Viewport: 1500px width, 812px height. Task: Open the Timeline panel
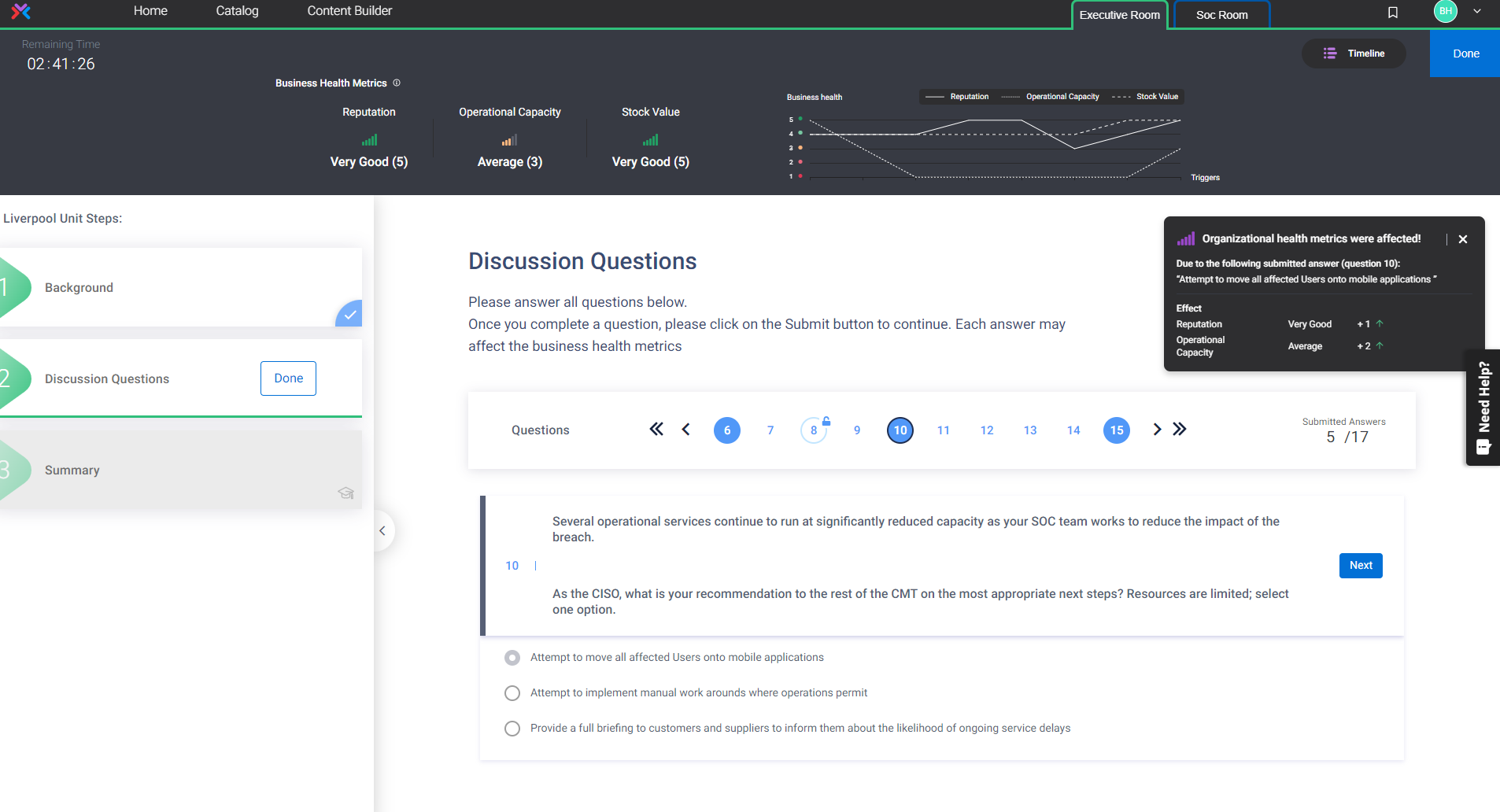[x=1354, y=54]
